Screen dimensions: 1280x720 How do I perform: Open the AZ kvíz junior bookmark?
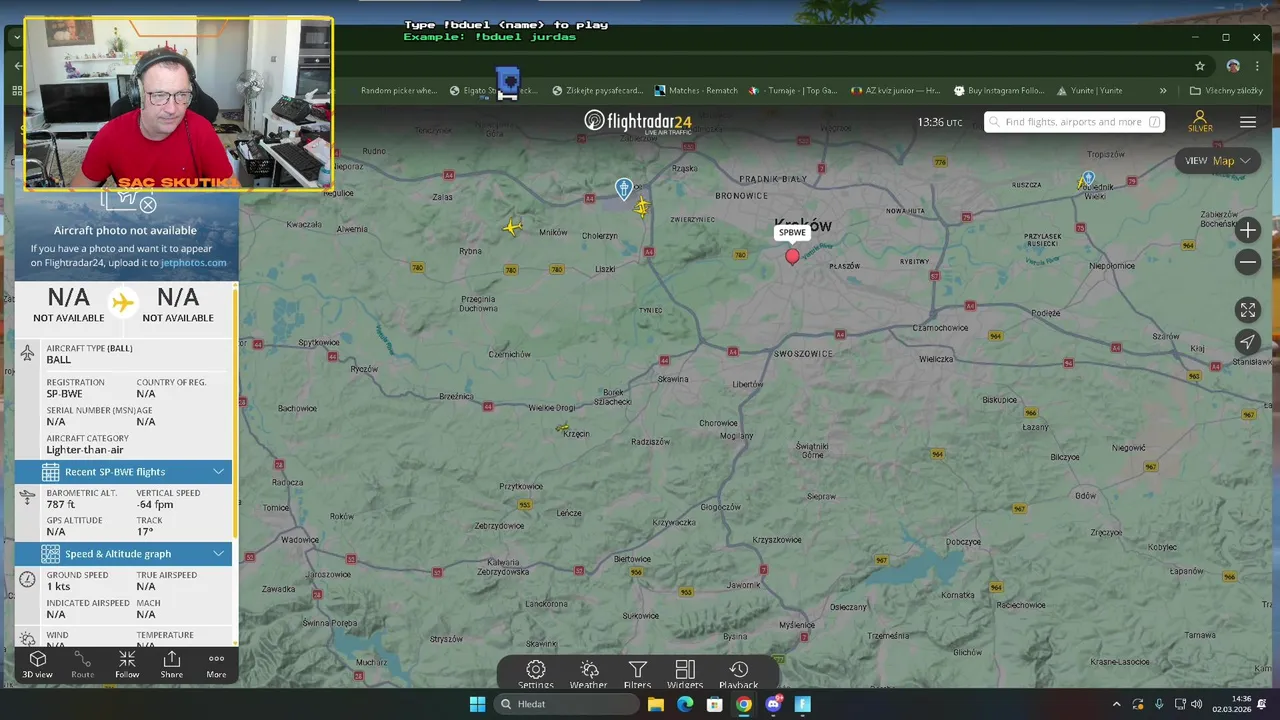(895, 90)
